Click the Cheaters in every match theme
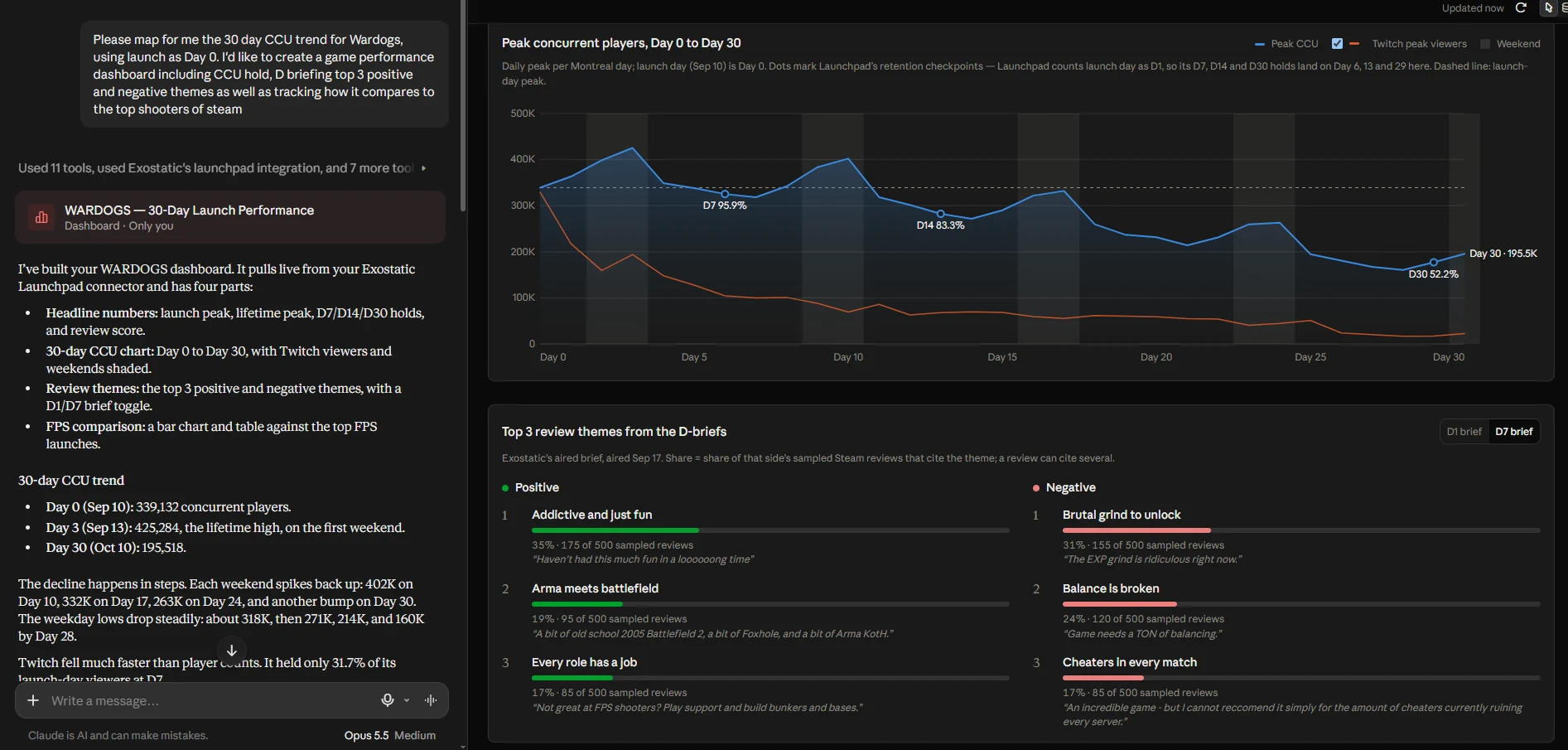 pyautogui.click(x=1129, y=662)
